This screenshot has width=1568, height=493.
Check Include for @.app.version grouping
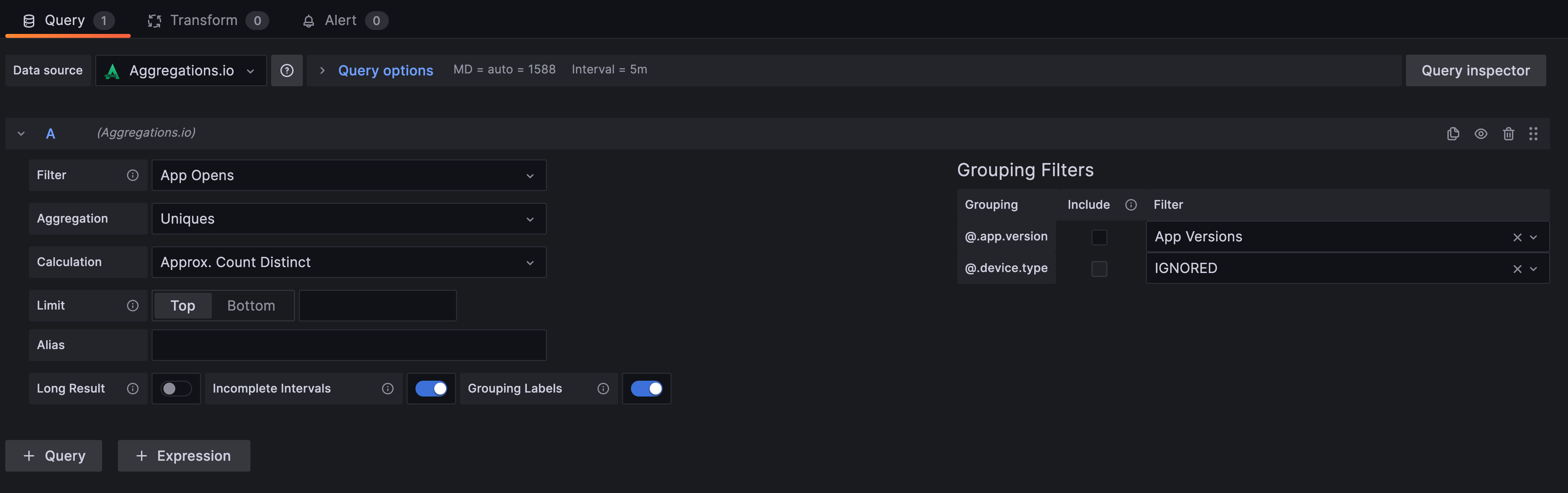(x=1099, y=237)
